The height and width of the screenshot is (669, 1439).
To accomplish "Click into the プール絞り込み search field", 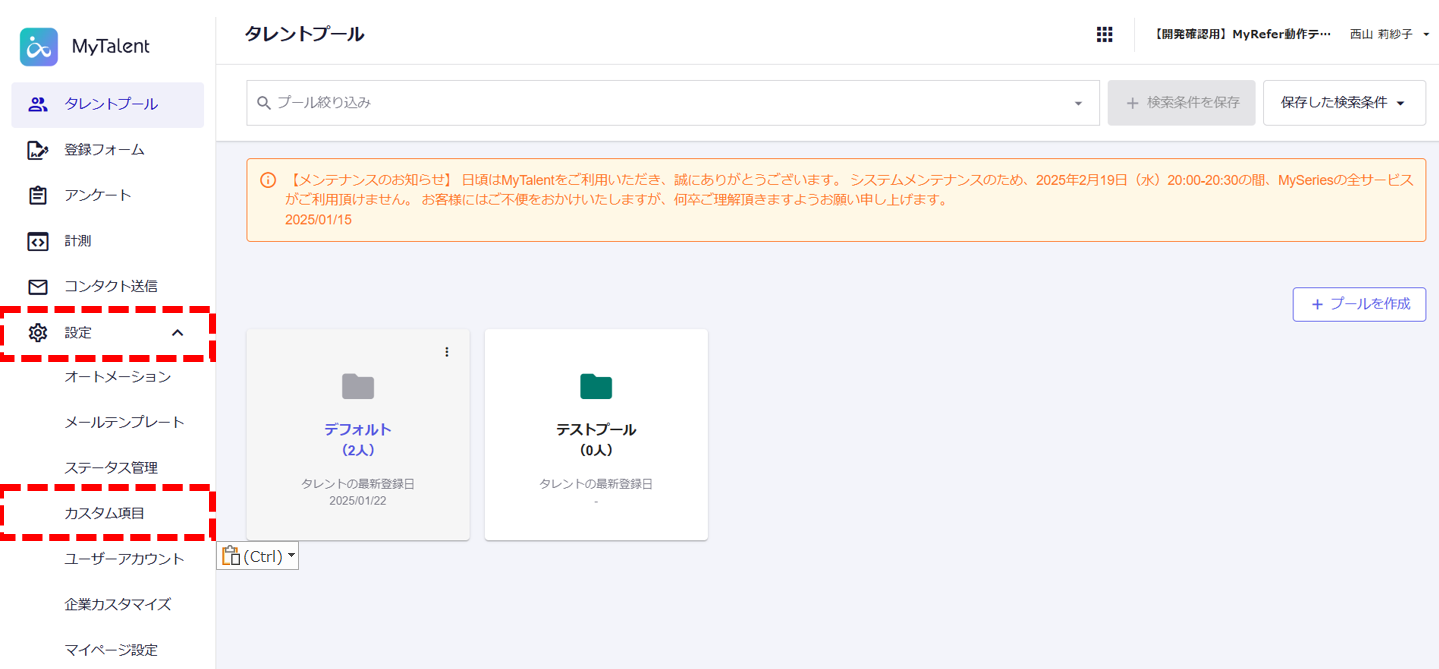I will [660, 103].
